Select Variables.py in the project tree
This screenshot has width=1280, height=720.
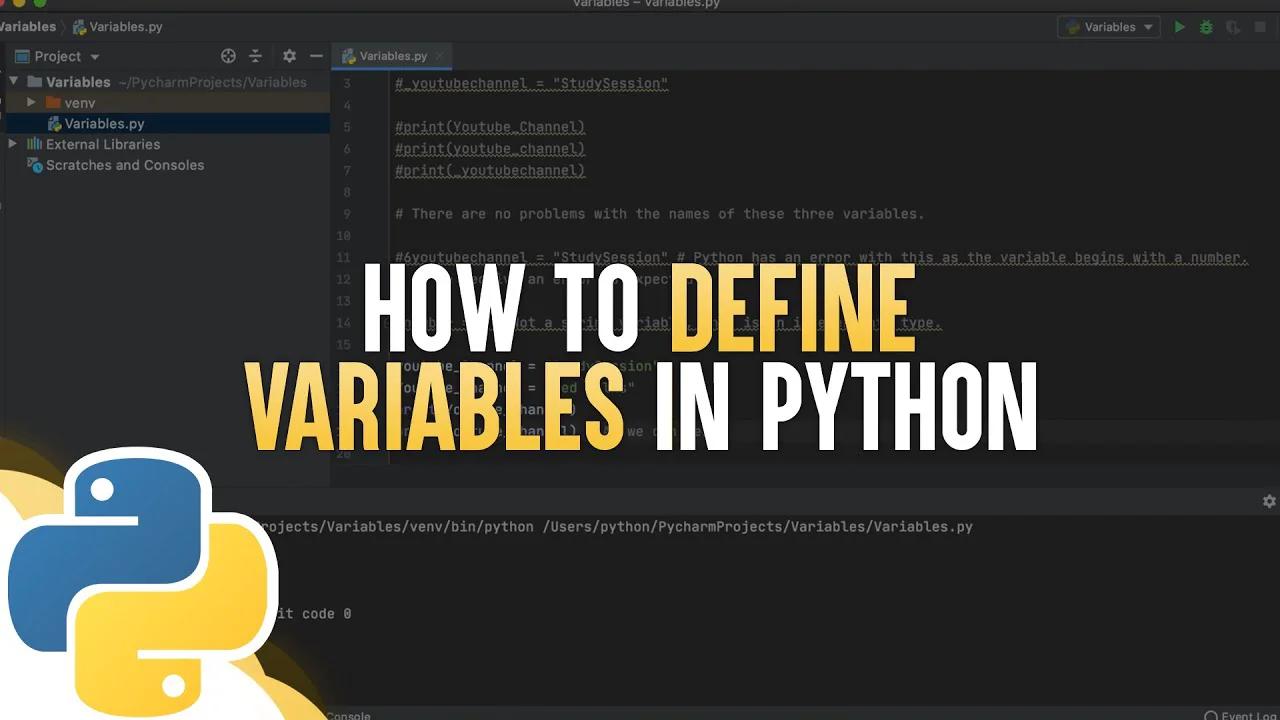pyautogui.click(x=104, y=124)
